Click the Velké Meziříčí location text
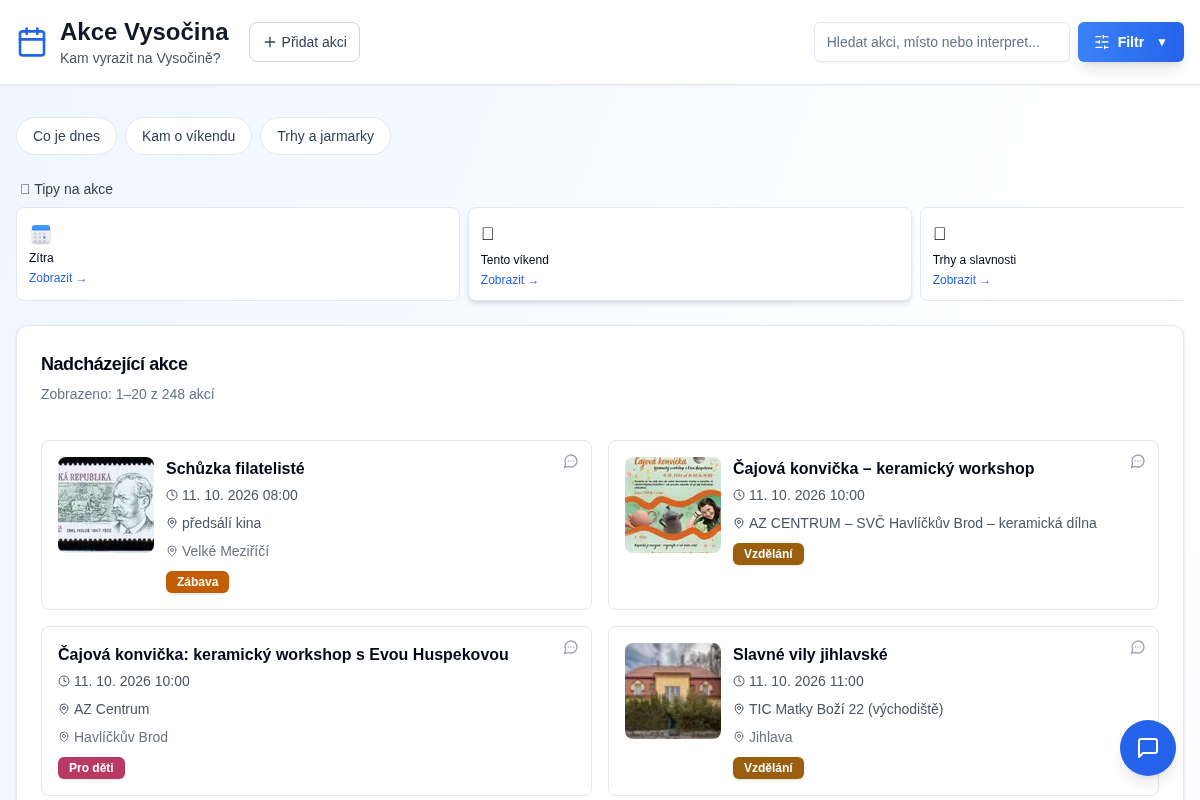This screenshot has width=1200, height=800. [x=225, y=551]
